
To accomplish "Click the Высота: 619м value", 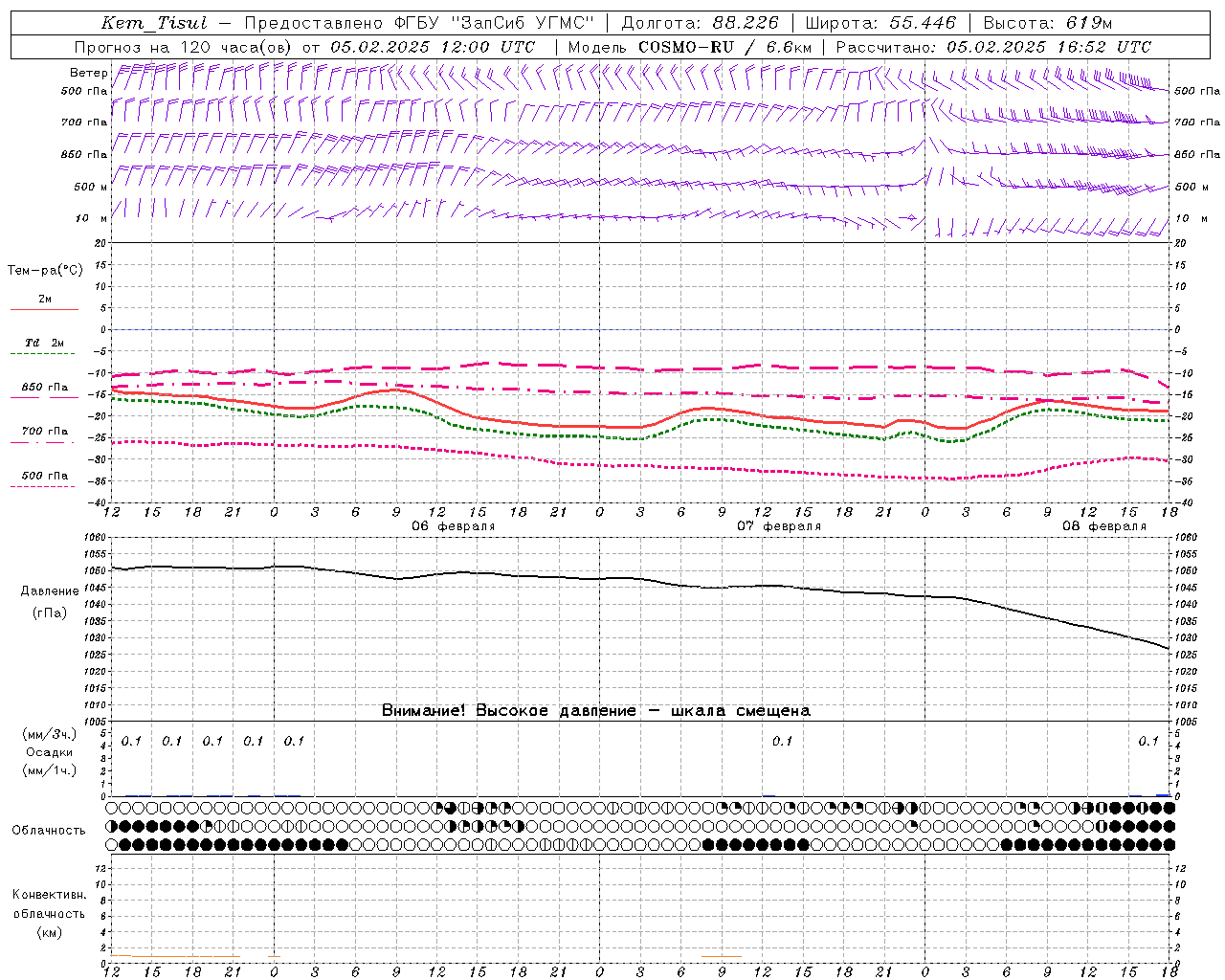I will (x=1048, y=23).
